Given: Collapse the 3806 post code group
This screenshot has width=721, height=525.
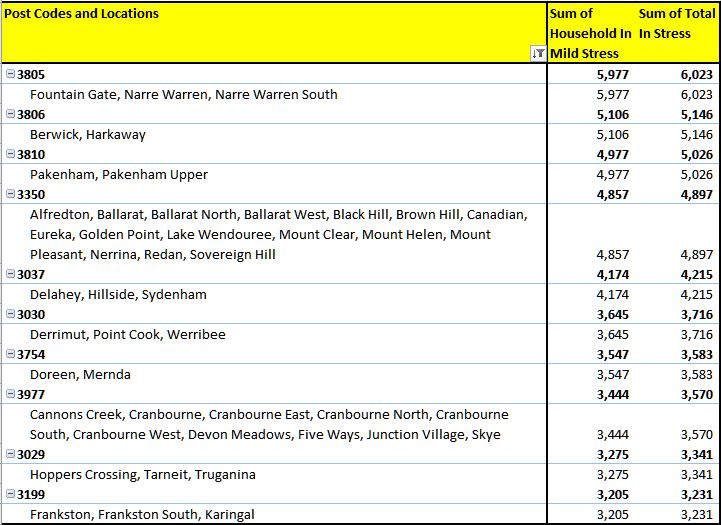Looking at the screenshot, I should pos(10,114).
